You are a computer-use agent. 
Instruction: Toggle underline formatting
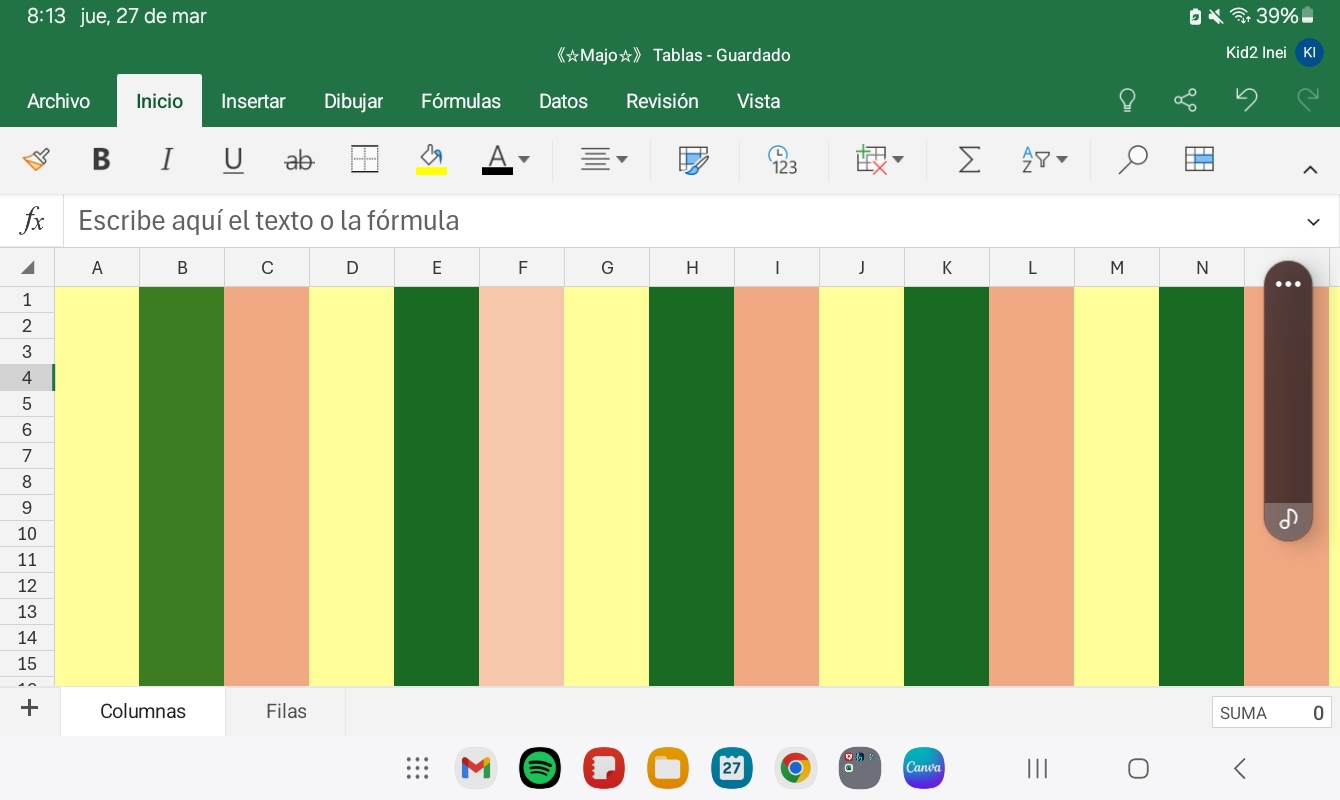233,160
